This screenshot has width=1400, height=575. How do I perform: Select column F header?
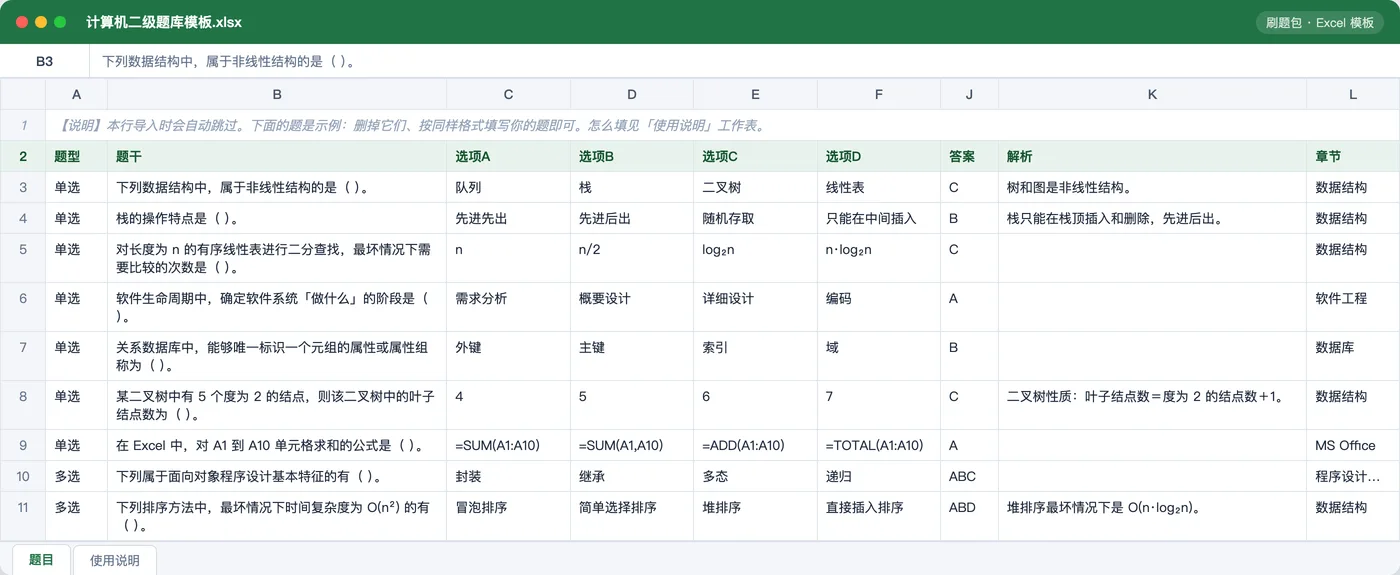coord(879,95)
